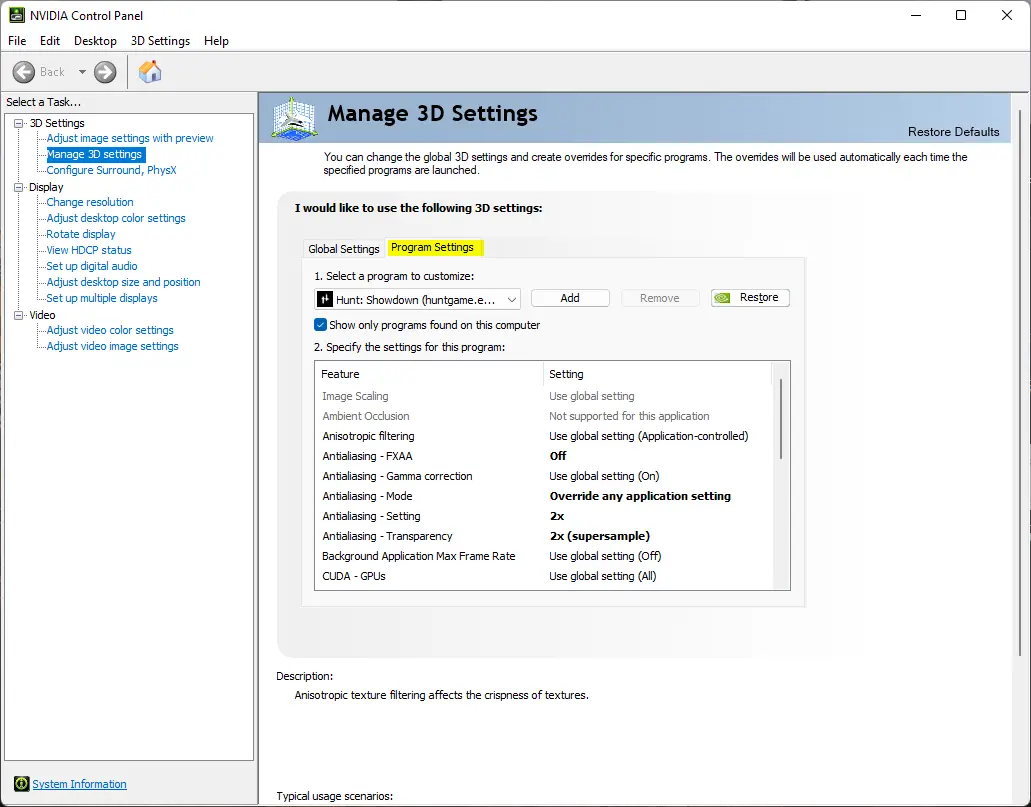Select Manage 3D settings tree item

pyautogui.click(x=95, y=154)
